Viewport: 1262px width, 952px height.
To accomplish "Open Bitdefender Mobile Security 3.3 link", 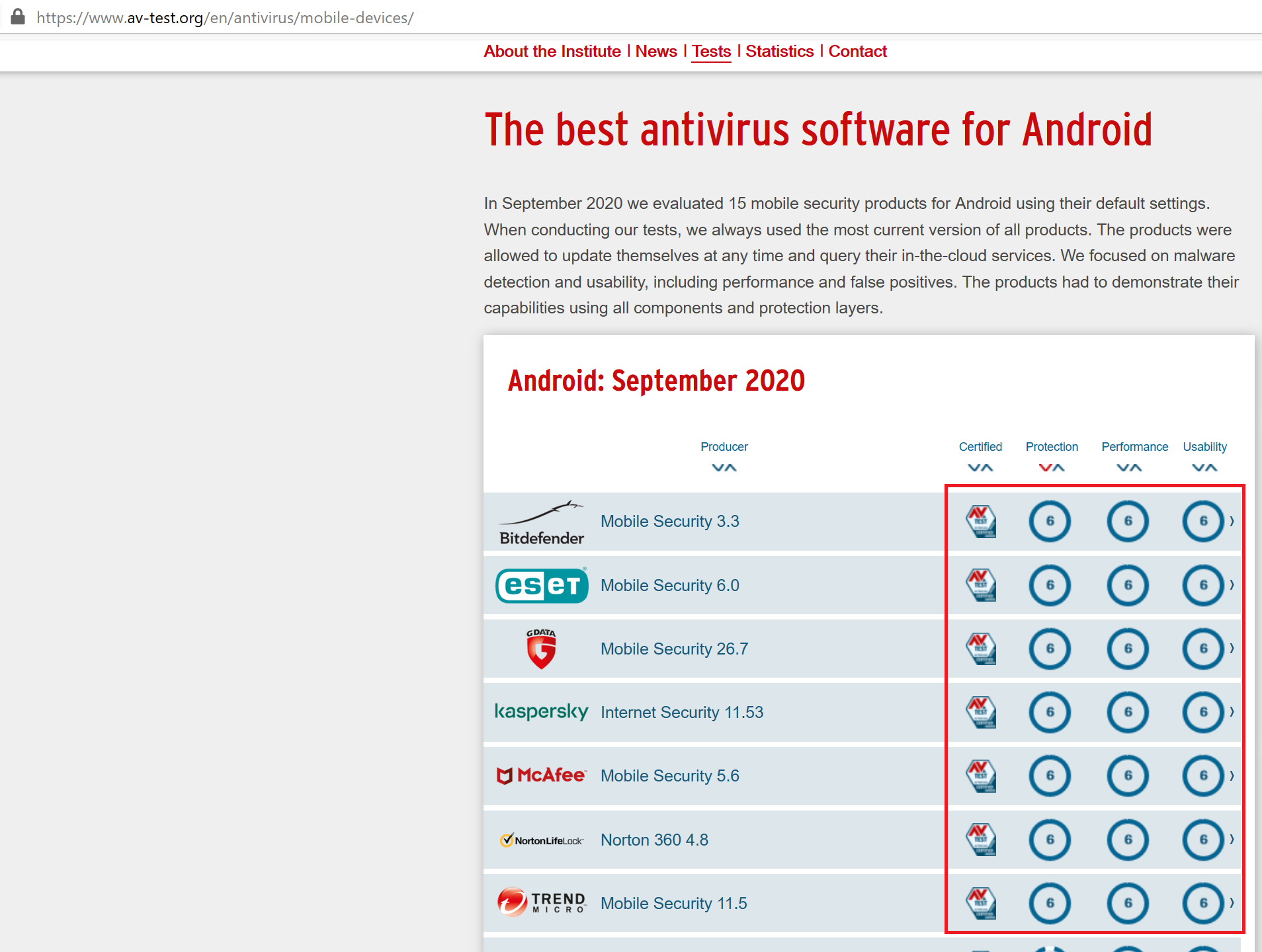I will click(x=670, y=522).
